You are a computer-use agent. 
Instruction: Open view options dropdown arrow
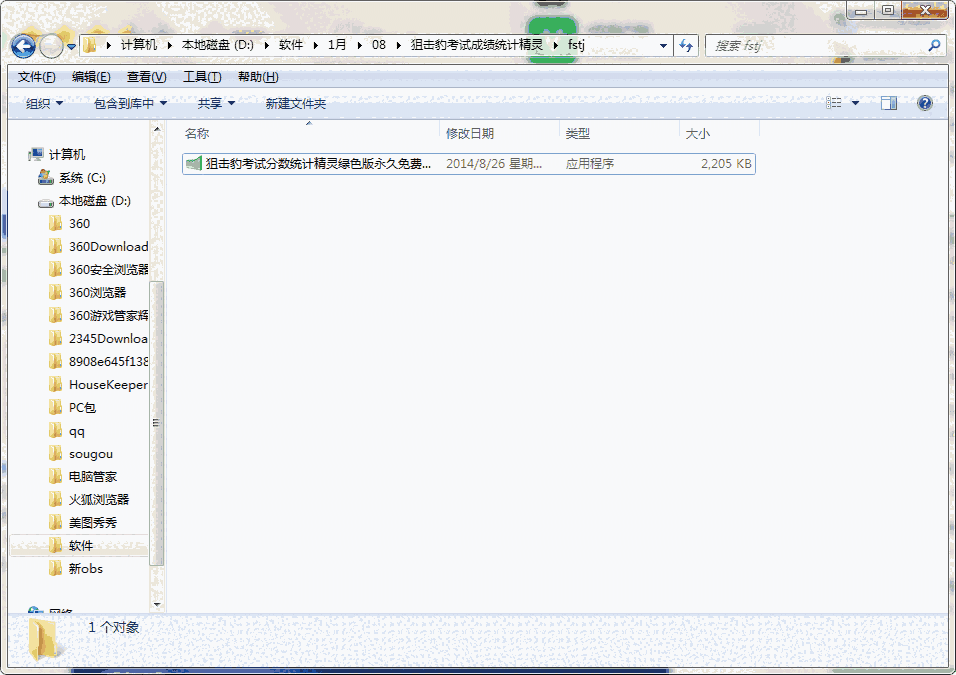pos(855,103)
